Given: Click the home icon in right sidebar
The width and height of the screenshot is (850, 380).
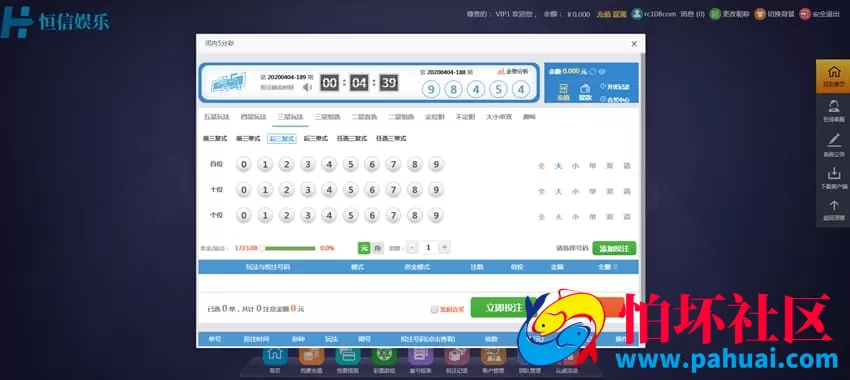Looking at the screenshot, I should [833, 72].
